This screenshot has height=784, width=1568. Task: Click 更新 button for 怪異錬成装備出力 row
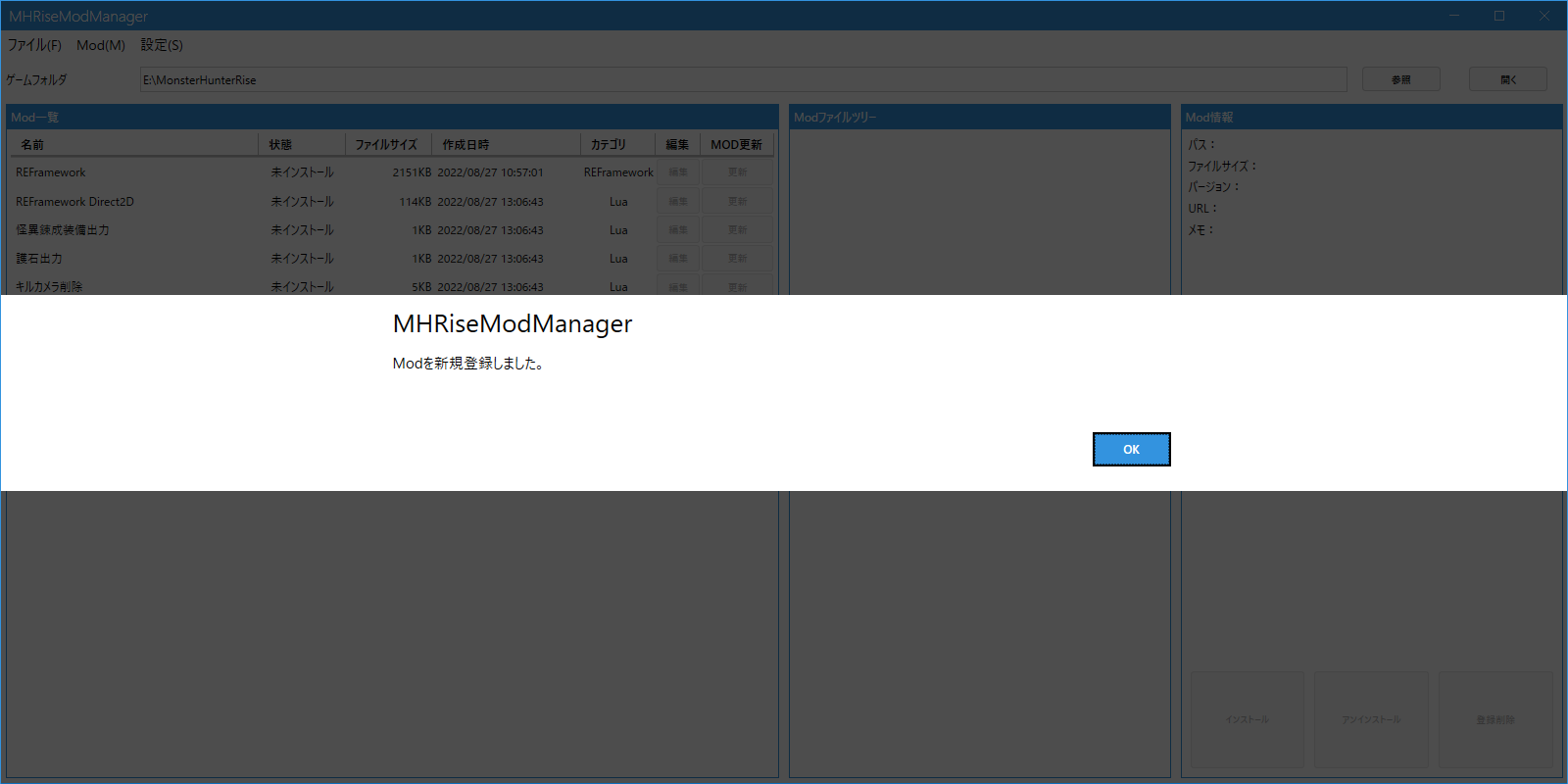point(738,229)
